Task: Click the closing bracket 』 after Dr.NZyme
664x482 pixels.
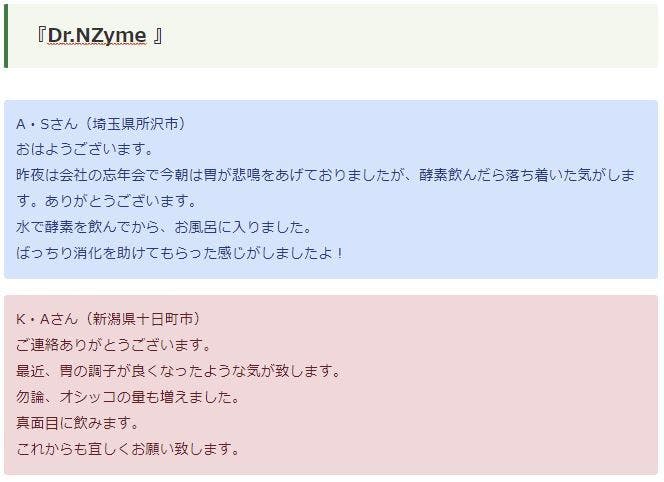Action: 159,36
